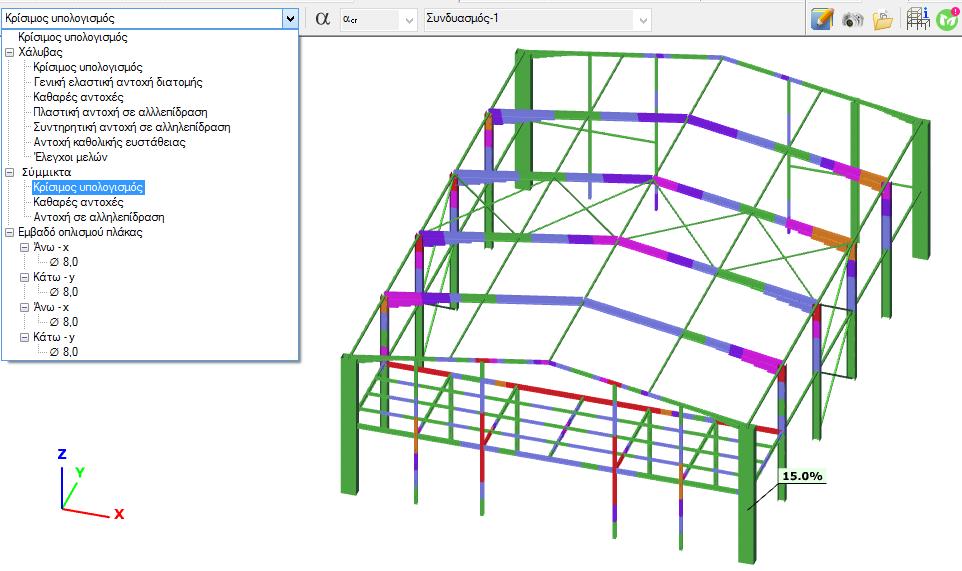The width and height of the screenshot is (962, 571).
Task: Select Κρίσιμος υπολογισμός under Χάλυβας
Action: click(88, 67)
